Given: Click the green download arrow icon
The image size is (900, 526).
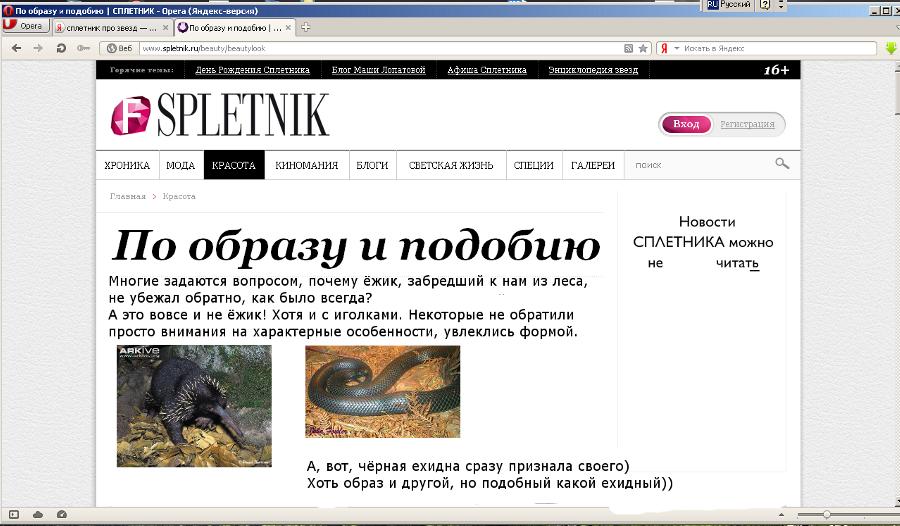Looking at the screenshot, I should [890, 48].
